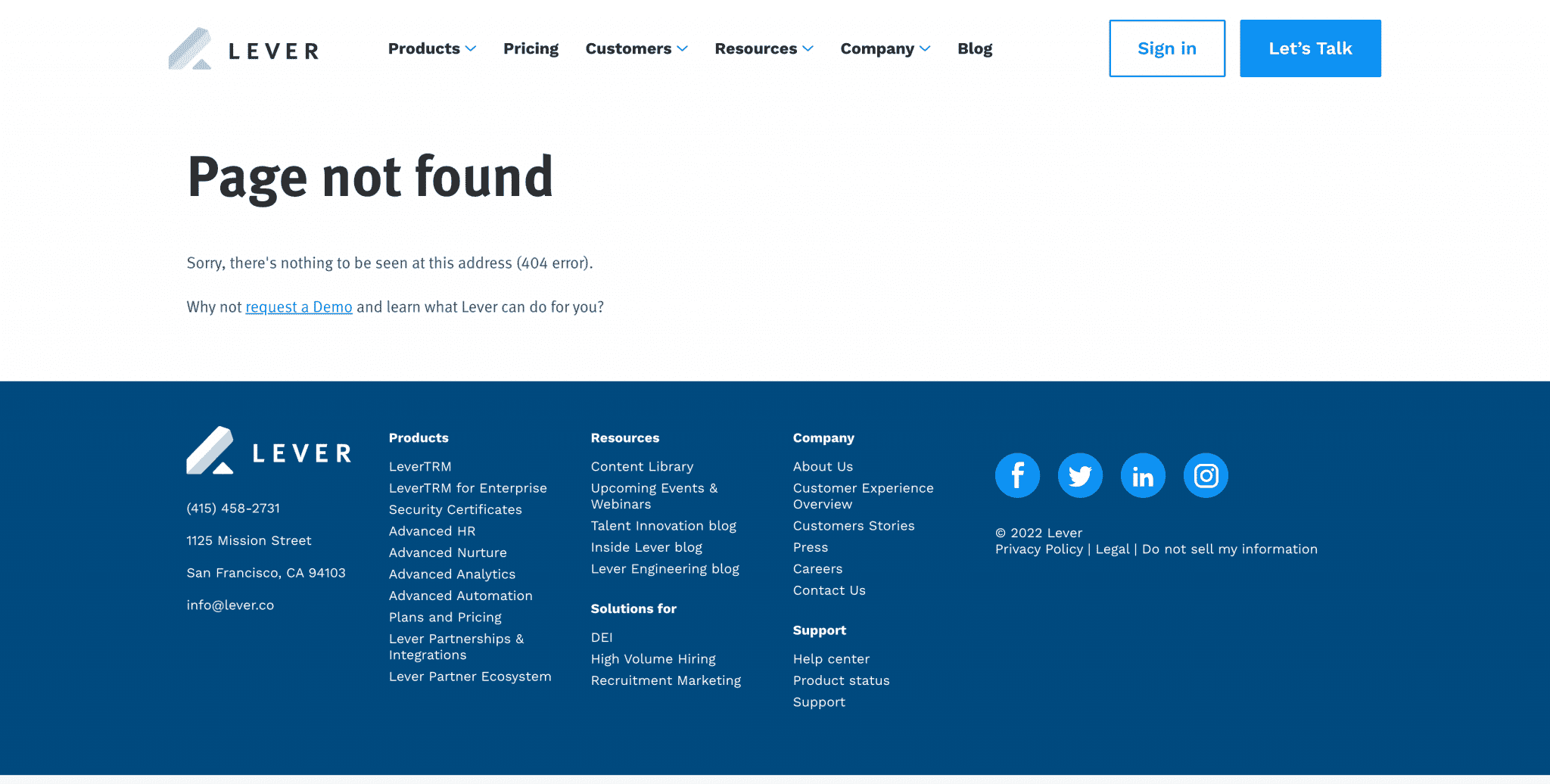Open Contact Us footer link
This screenshot has width=1550, height=784.
tap(829, 590)
